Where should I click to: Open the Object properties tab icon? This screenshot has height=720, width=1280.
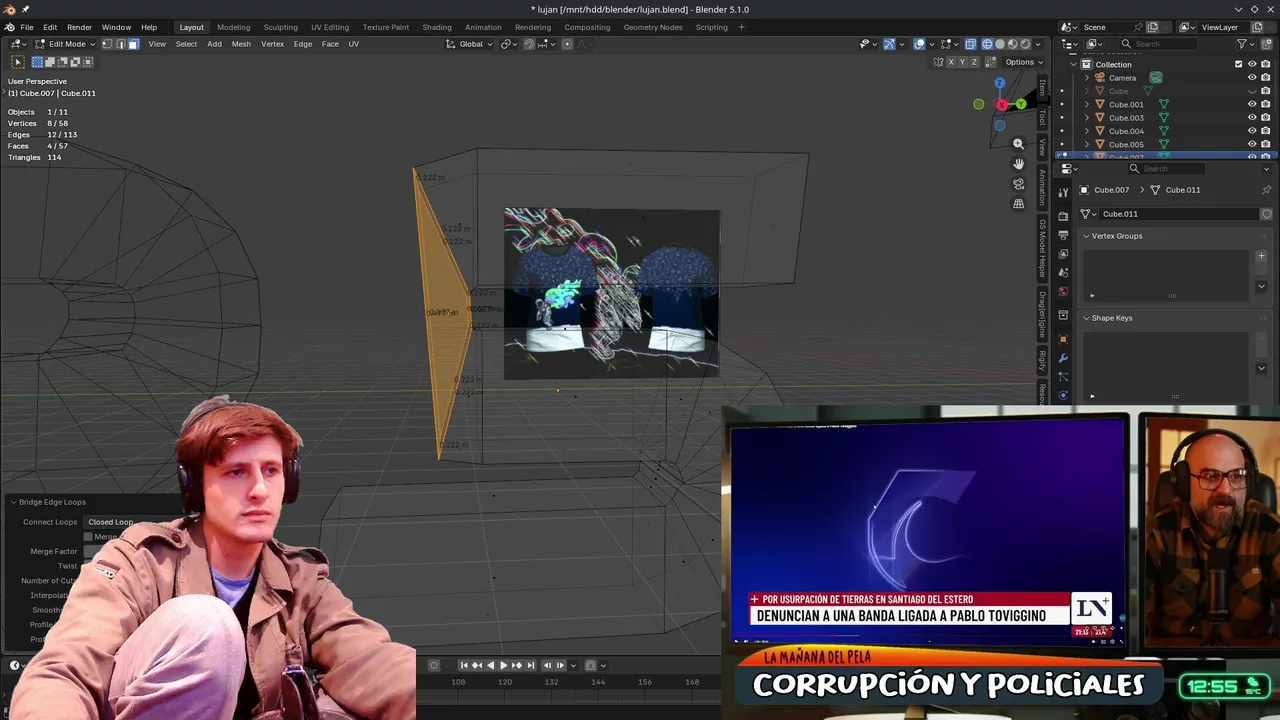click(x=1063, y=339)
